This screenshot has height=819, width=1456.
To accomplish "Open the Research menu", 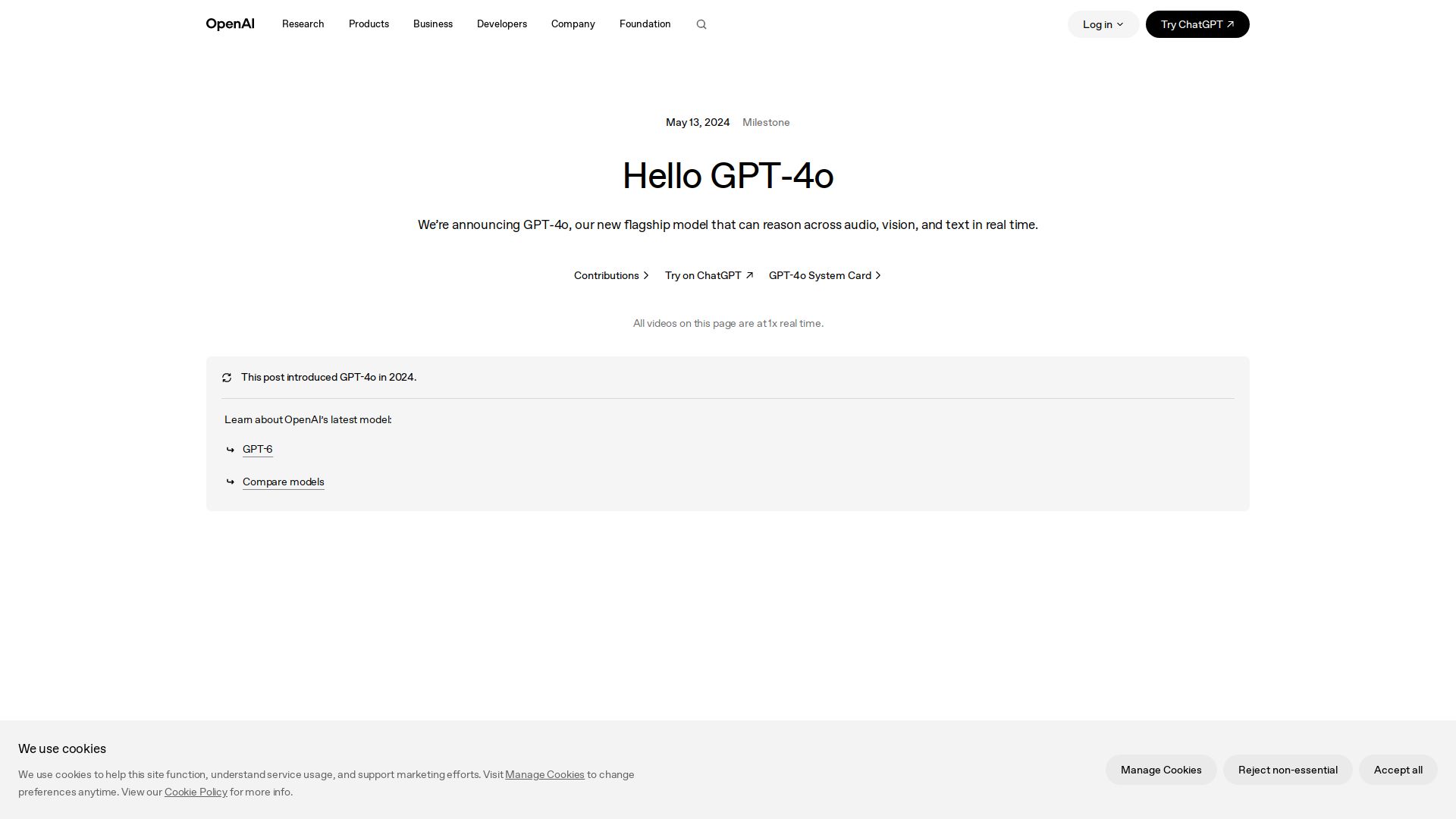I will pyautogui.click(x=303, y=24).
